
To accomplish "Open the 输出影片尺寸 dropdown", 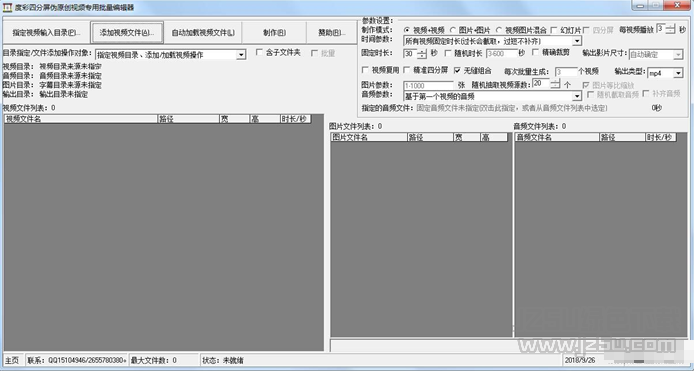I will tap(655, 54).
